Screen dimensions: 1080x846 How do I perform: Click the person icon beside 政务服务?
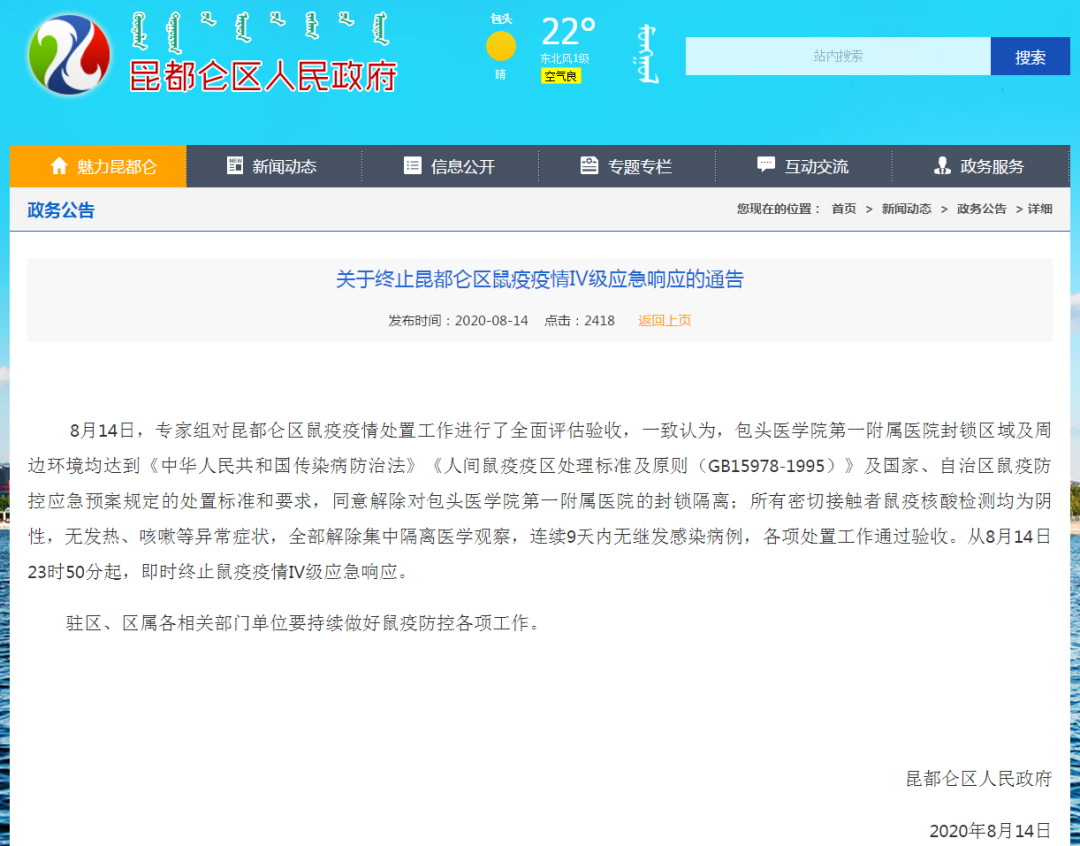941,166
